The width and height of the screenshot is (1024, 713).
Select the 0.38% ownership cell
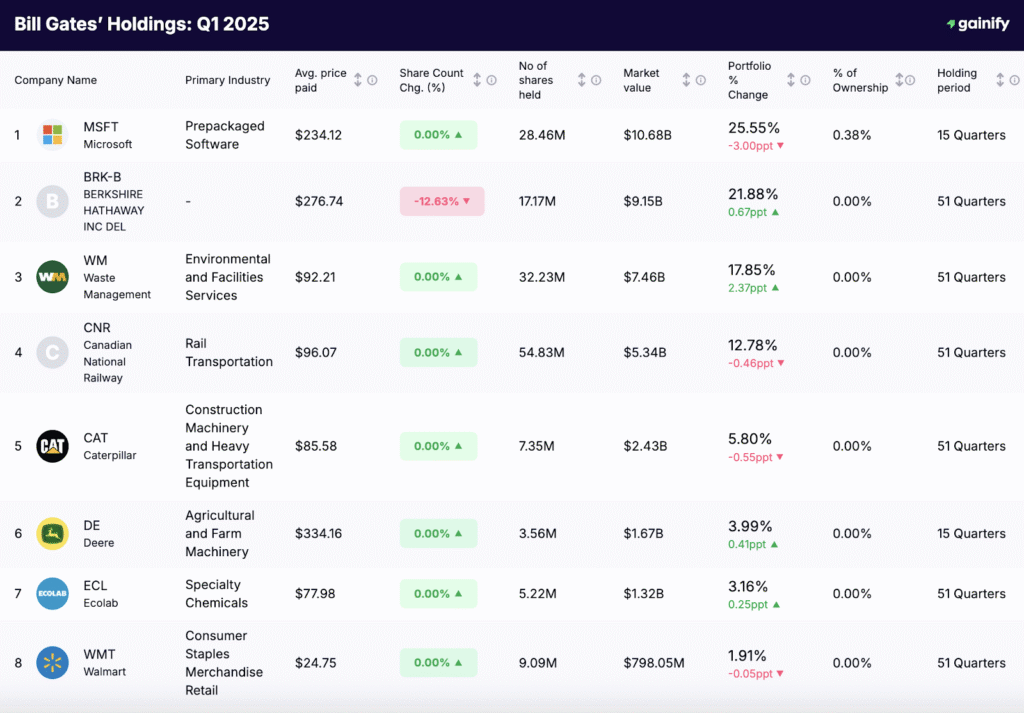click(852, 135)
